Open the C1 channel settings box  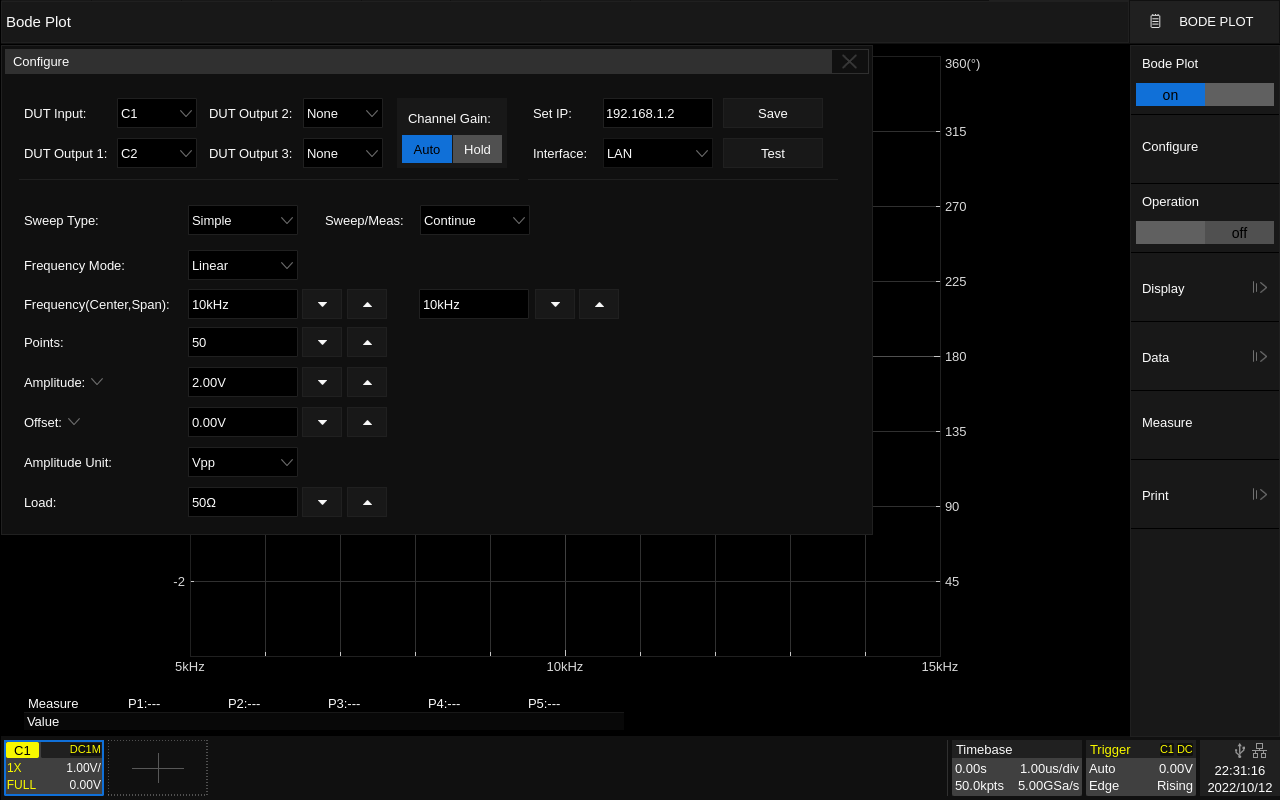pyautogui.click(x=54, y=767)
